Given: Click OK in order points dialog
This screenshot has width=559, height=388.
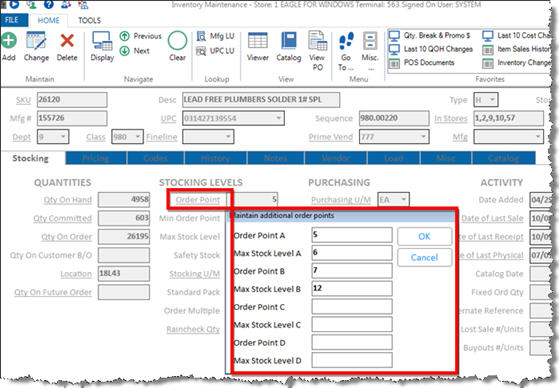Looking at the screenshot, I should click(424, 236).
